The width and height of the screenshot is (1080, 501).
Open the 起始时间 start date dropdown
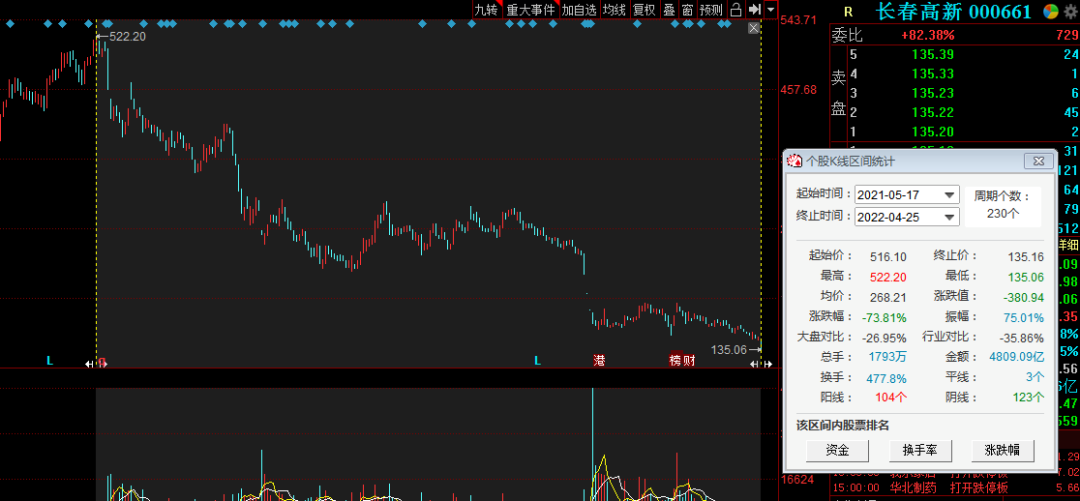coord(949,194)
